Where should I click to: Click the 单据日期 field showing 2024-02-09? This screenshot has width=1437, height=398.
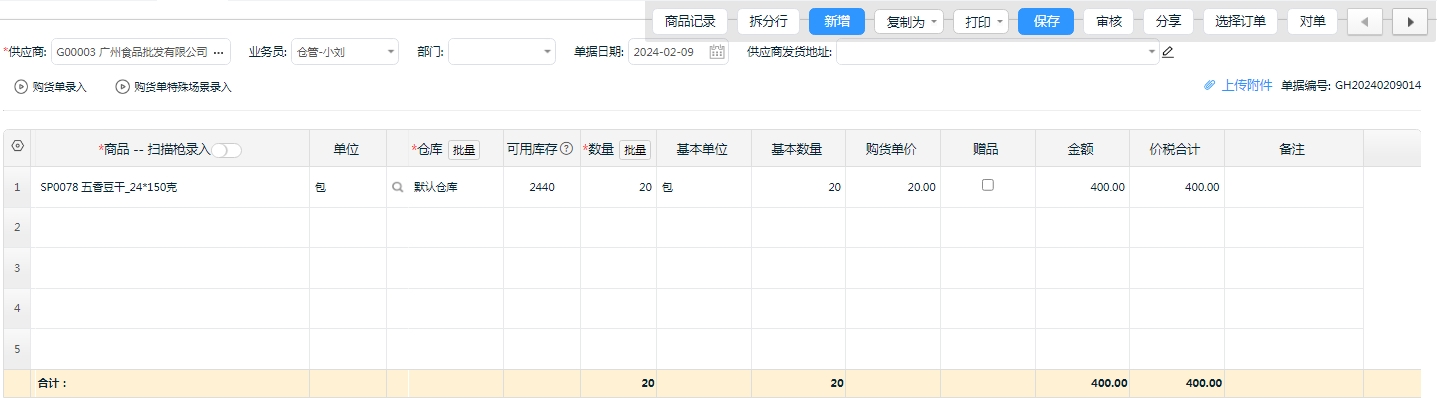678,52
